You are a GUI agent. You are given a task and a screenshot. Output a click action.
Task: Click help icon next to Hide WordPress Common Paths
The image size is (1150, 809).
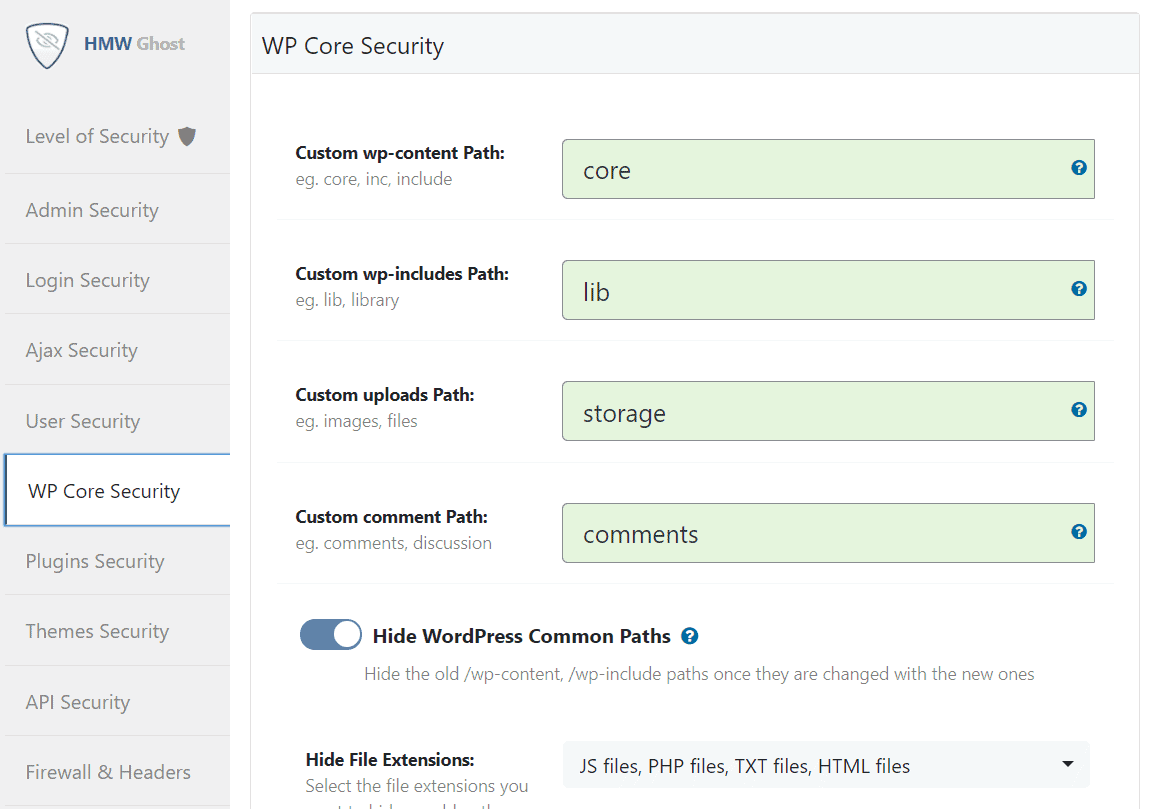click(x=690, y=636)
